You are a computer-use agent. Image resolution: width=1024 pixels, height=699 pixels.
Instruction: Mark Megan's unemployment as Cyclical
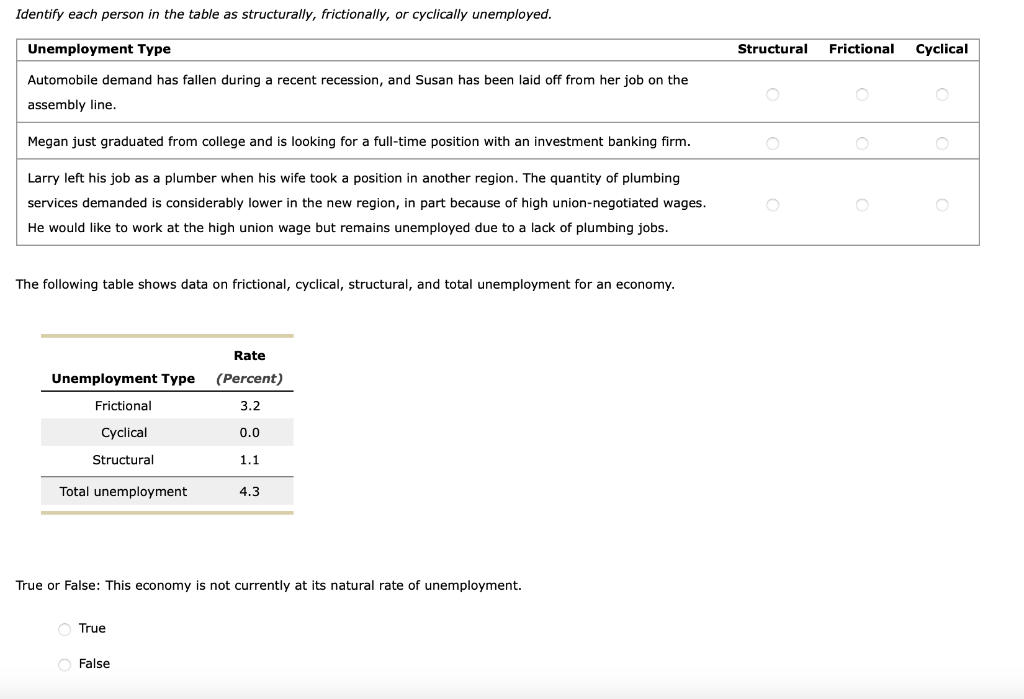pyautogui.click(x=941, y=143)
